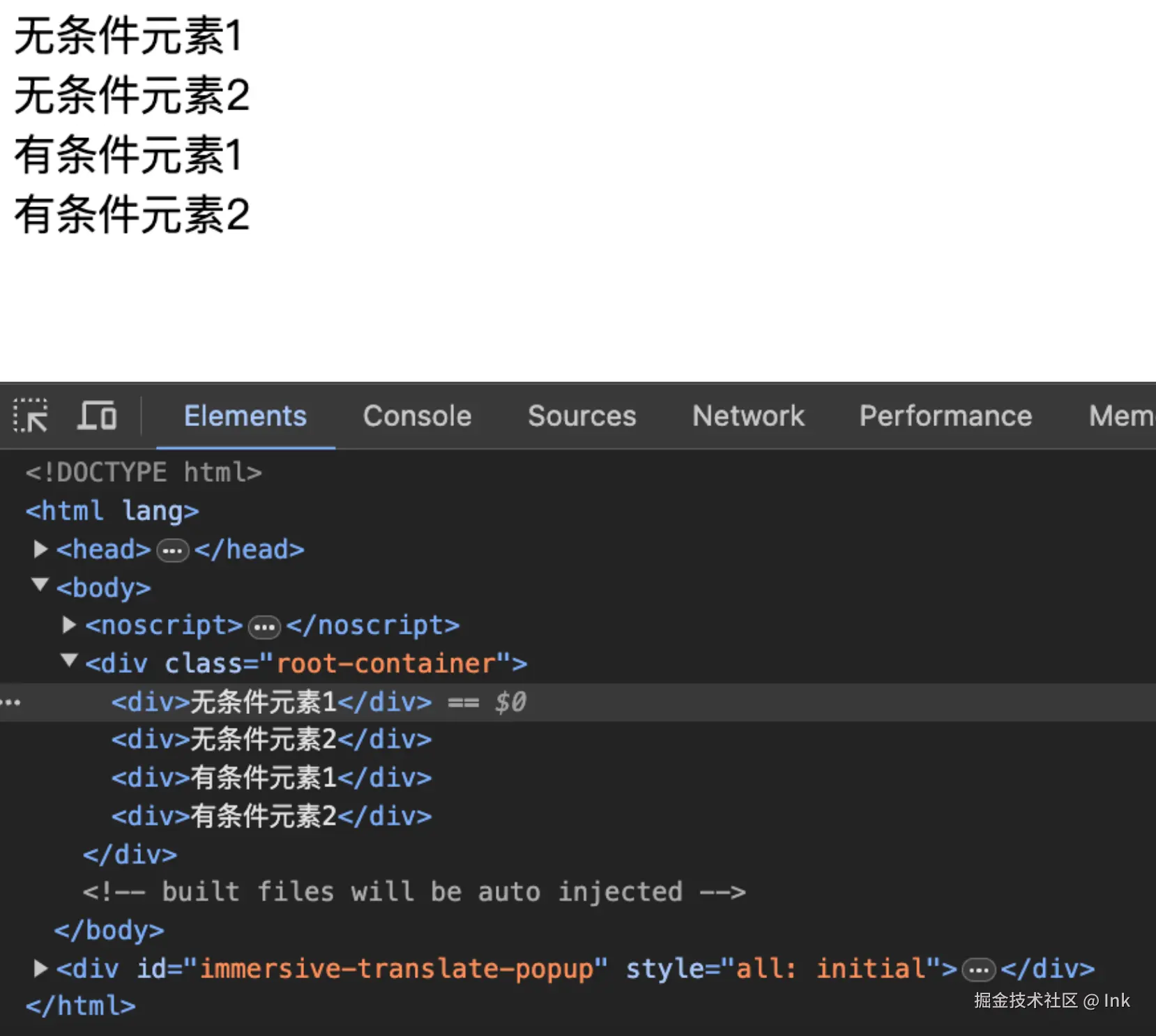
Task: Select the 有条件元素2 div node
Action: point(271,816)
